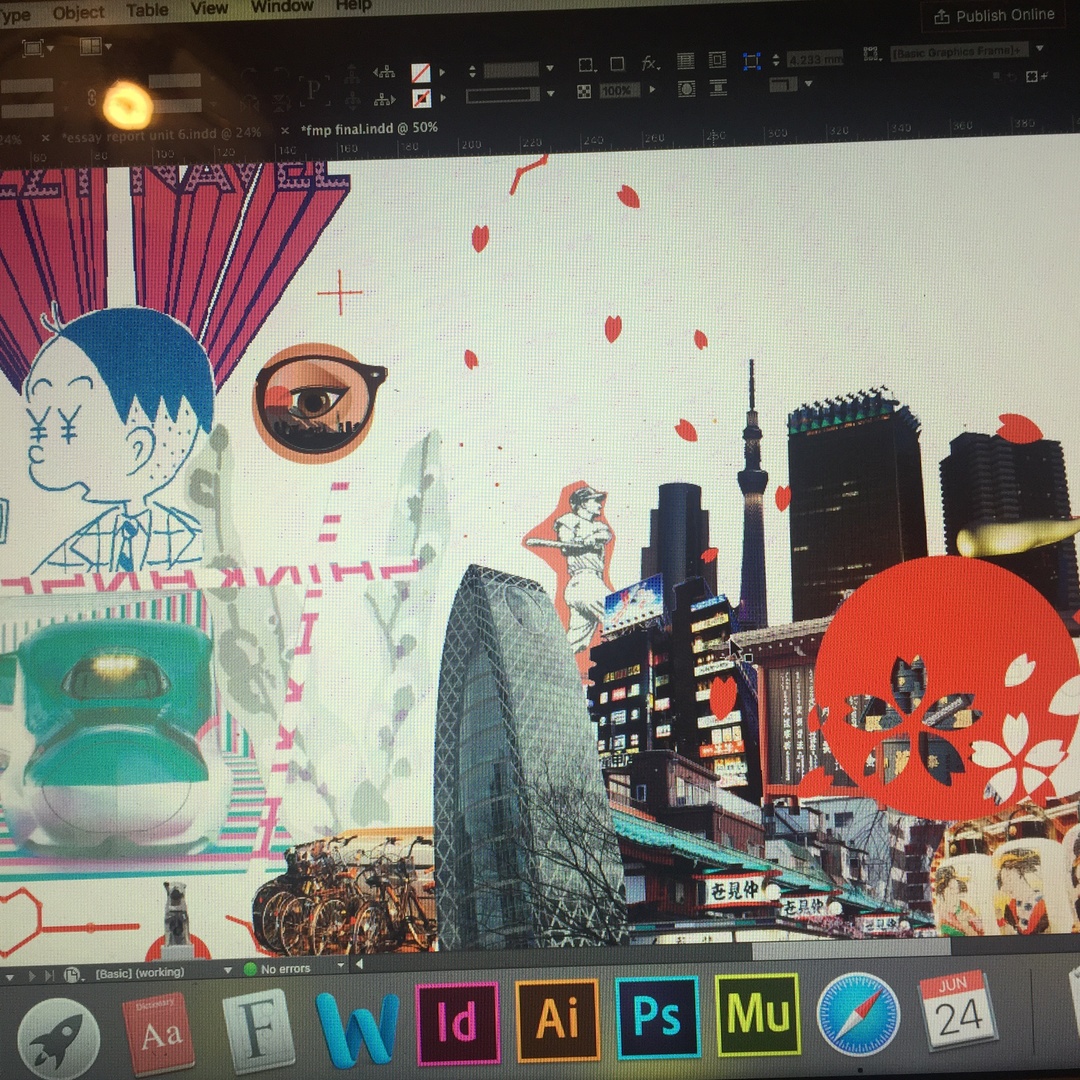1080x1080 pixels.
Task: Open the Table menu
Action: pos(147,10)
